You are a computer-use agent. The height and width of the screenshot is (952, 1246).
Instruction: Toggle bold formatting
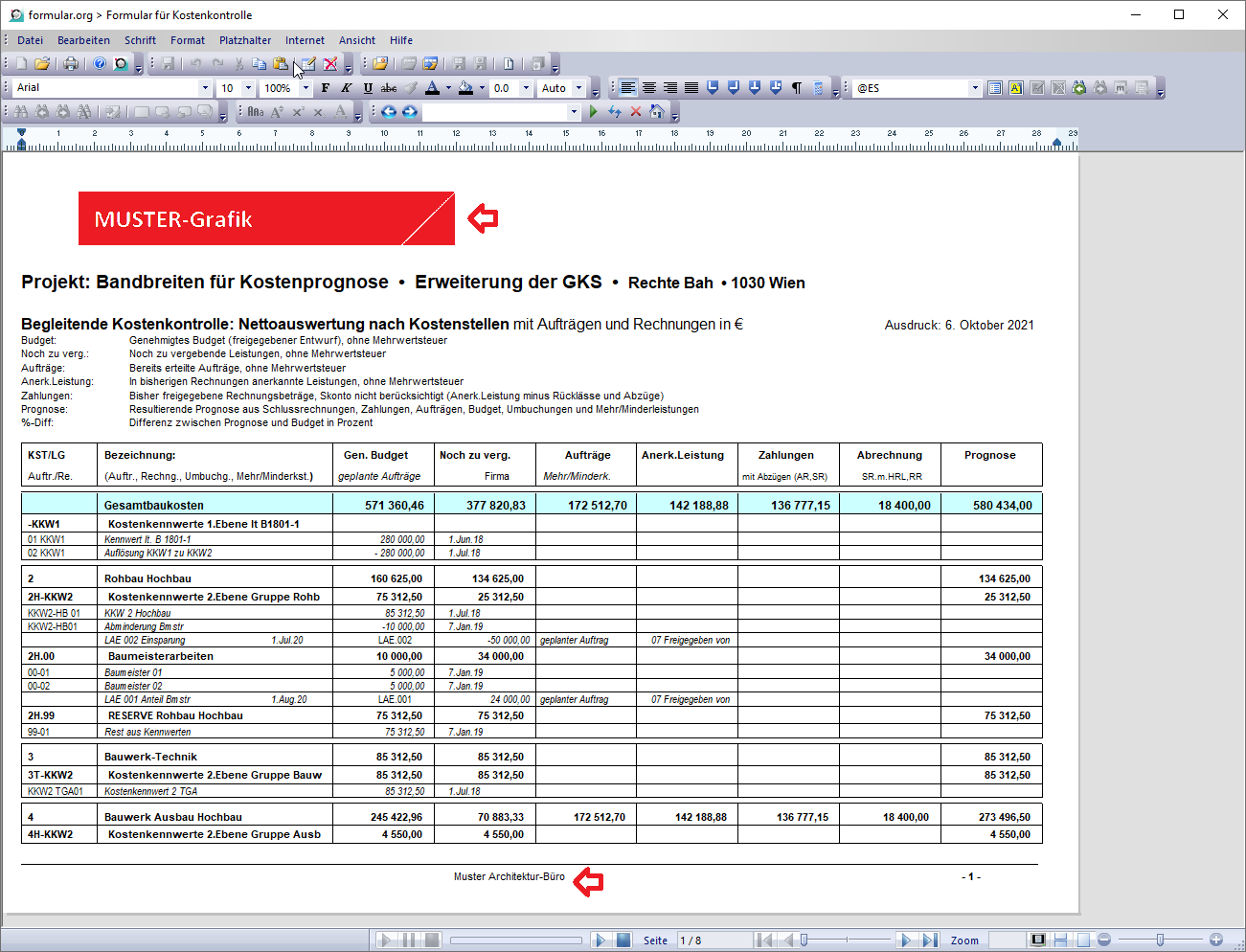[x=326, y=88]
